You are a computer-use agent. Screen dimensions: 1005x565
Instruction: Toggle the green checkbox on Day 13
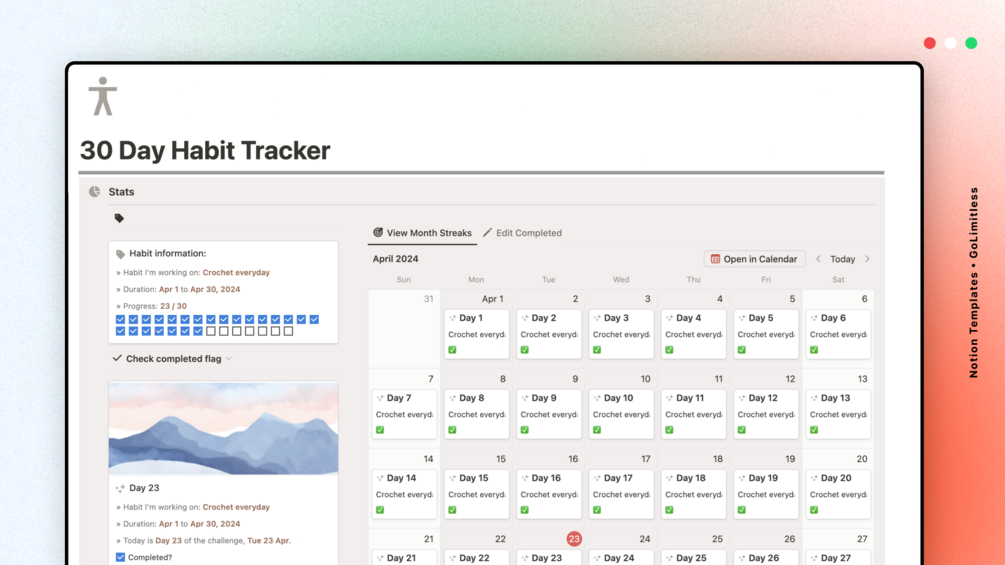coord(814,430)
